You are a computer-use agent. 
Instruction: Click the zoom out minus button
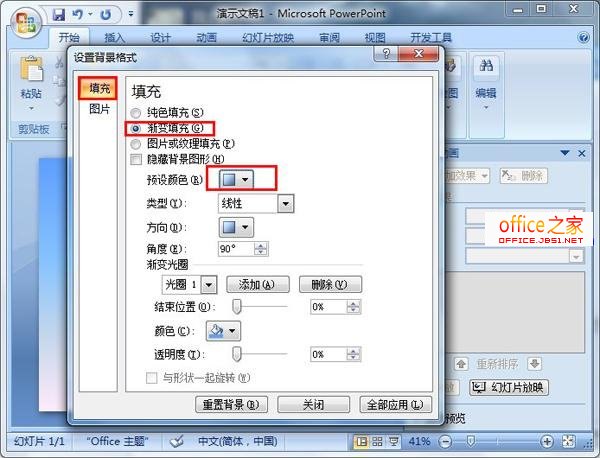(x=445, y=442)
